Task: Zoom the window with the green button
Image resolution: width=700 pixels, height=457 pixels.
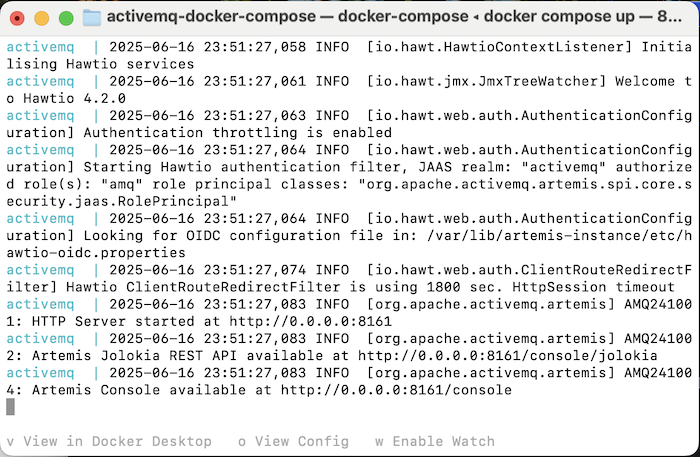Action: pos(66,18)
